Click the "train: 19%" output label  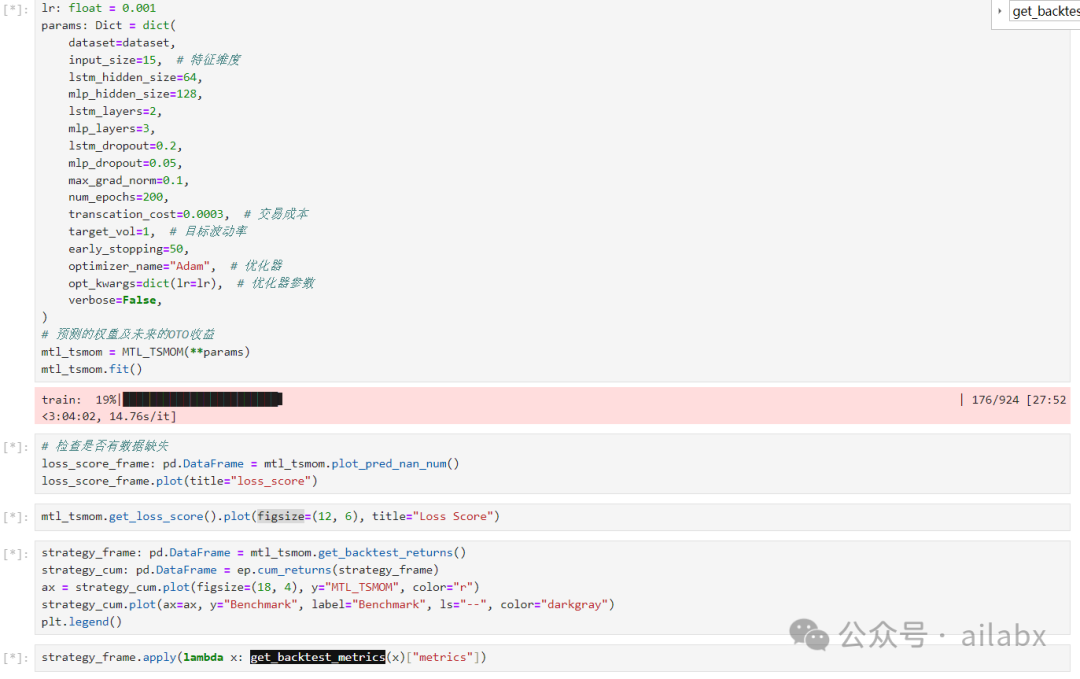(x=79, y=399)
